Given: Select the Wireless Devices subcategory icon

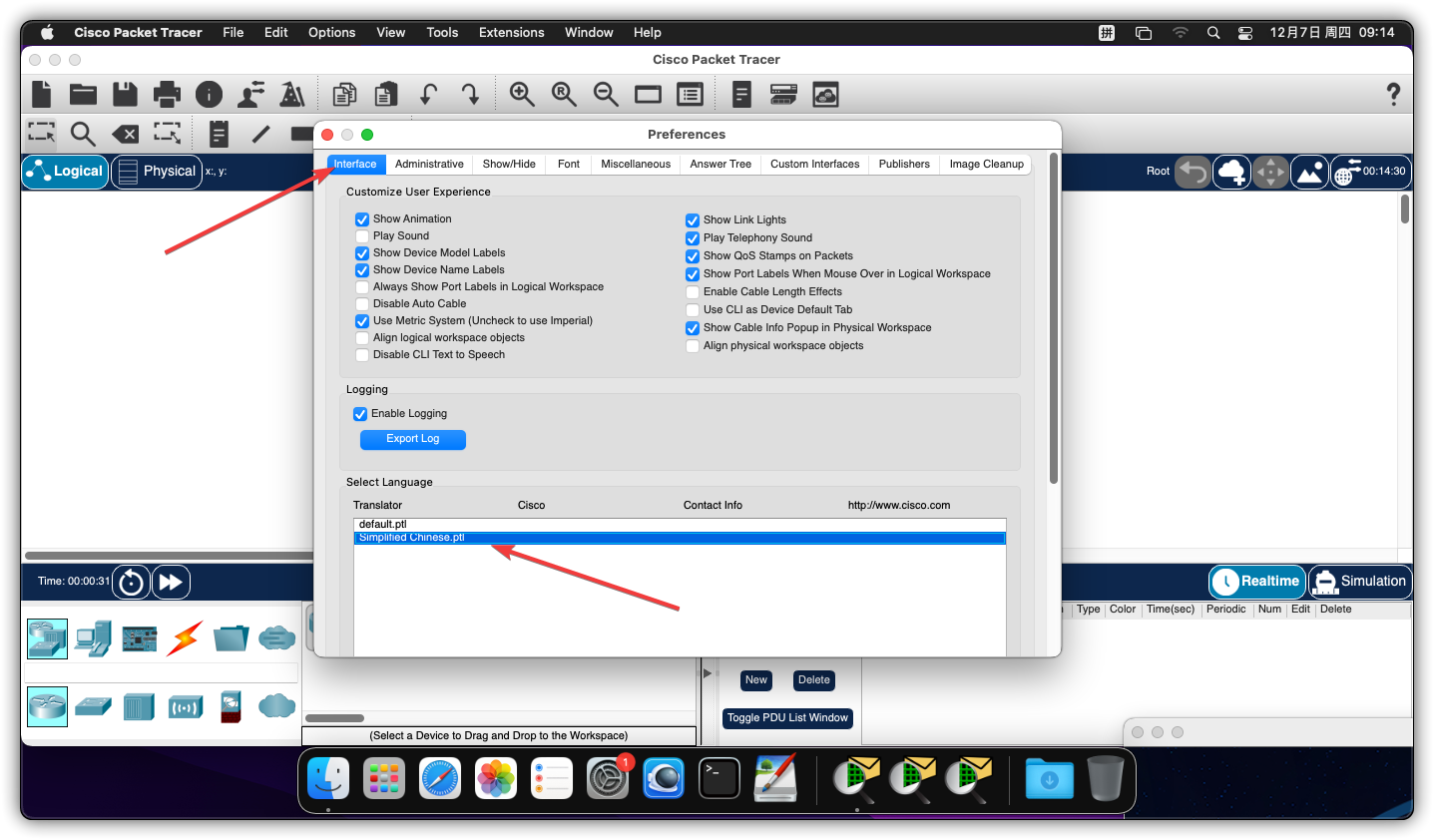Looking at the screenshot, I should 185,708.
